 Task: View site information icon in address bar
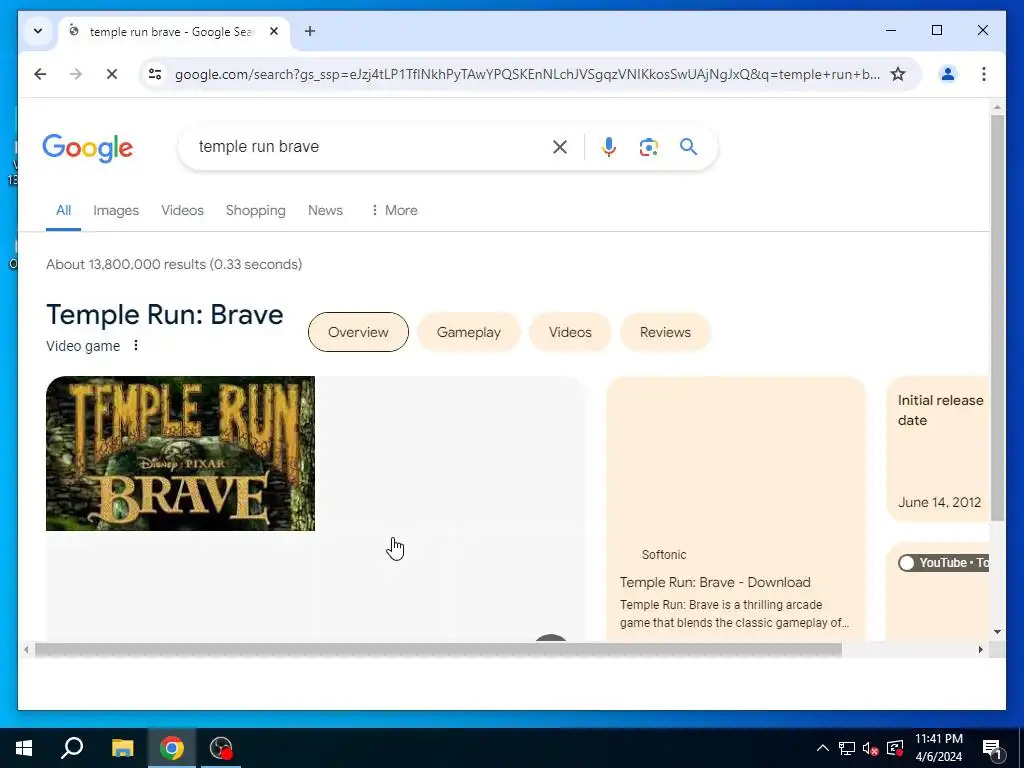point(155,74)
